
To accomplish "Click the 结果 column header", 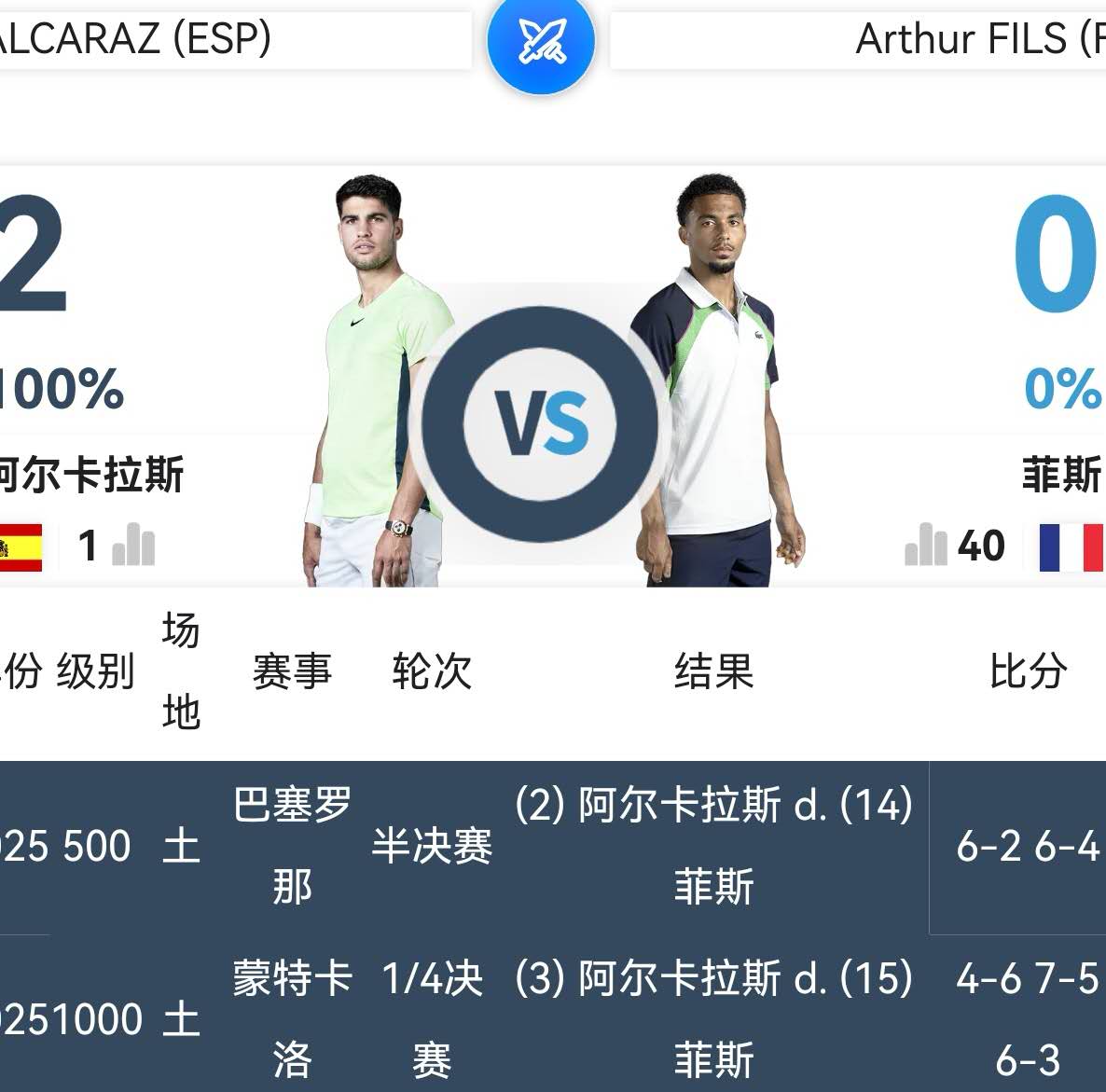I will [713, 671].
